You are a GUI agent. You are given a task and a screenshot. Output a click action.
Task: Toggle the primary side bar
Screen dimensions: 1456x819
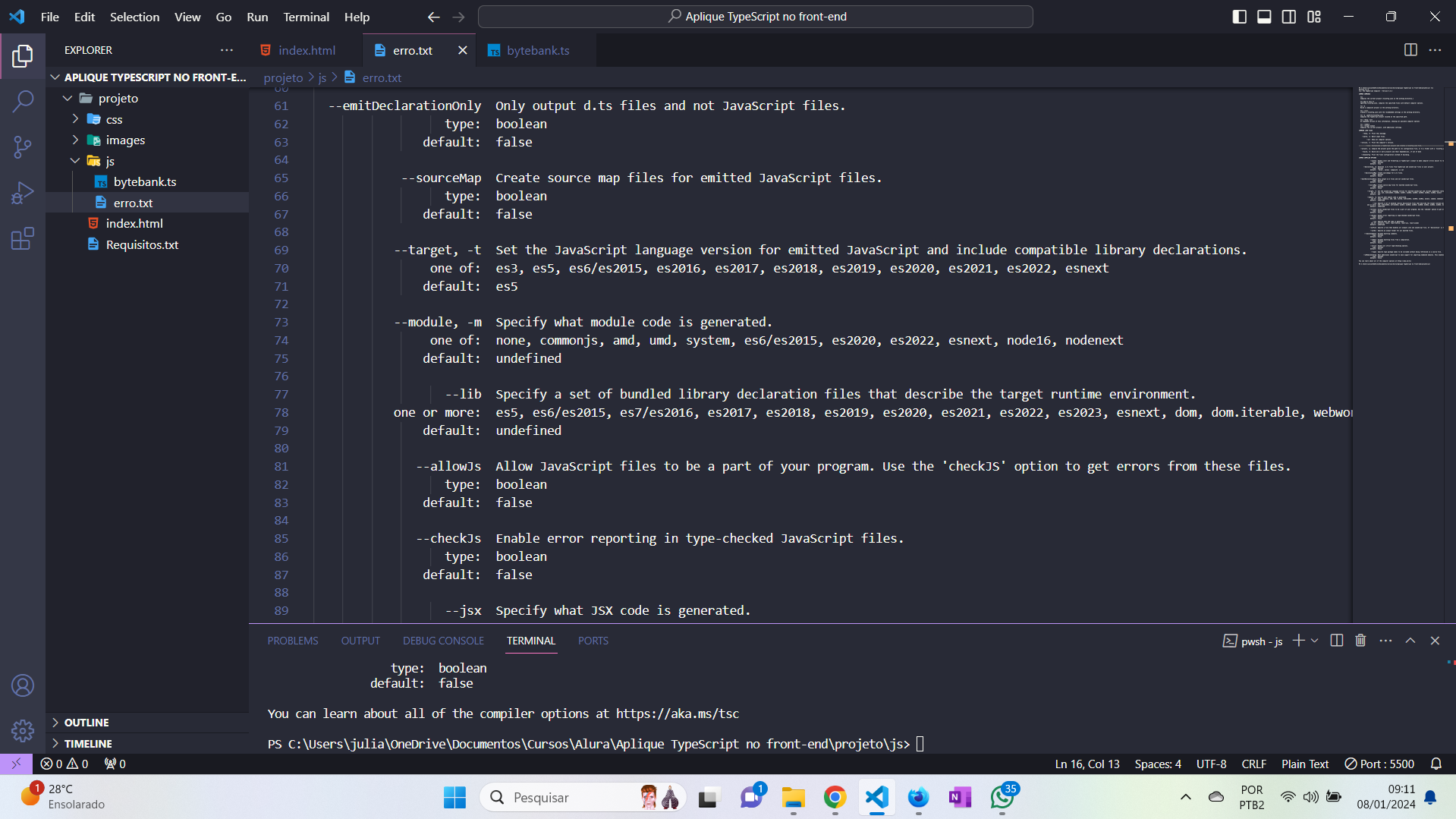coord(1239,17)
